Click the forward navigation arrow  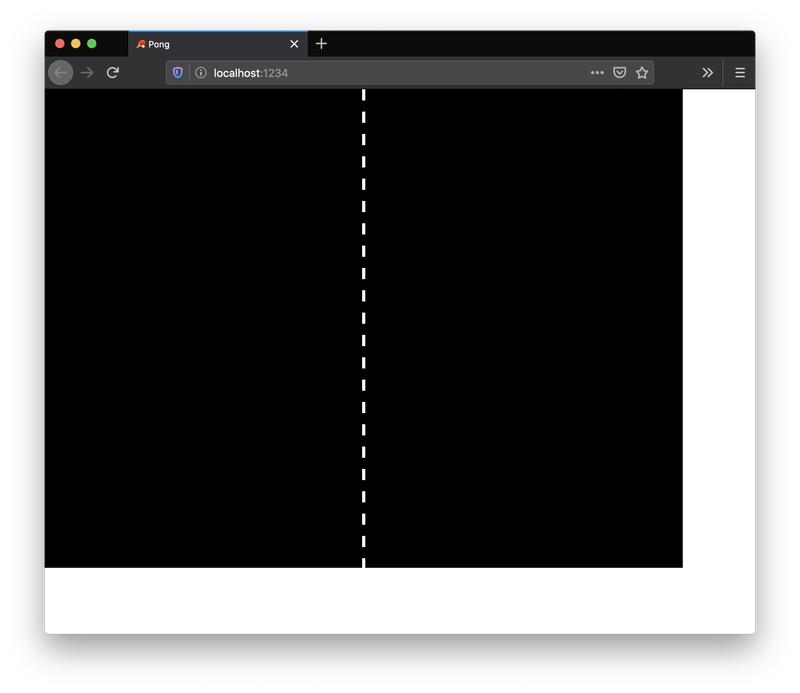[x=87, y=73]
